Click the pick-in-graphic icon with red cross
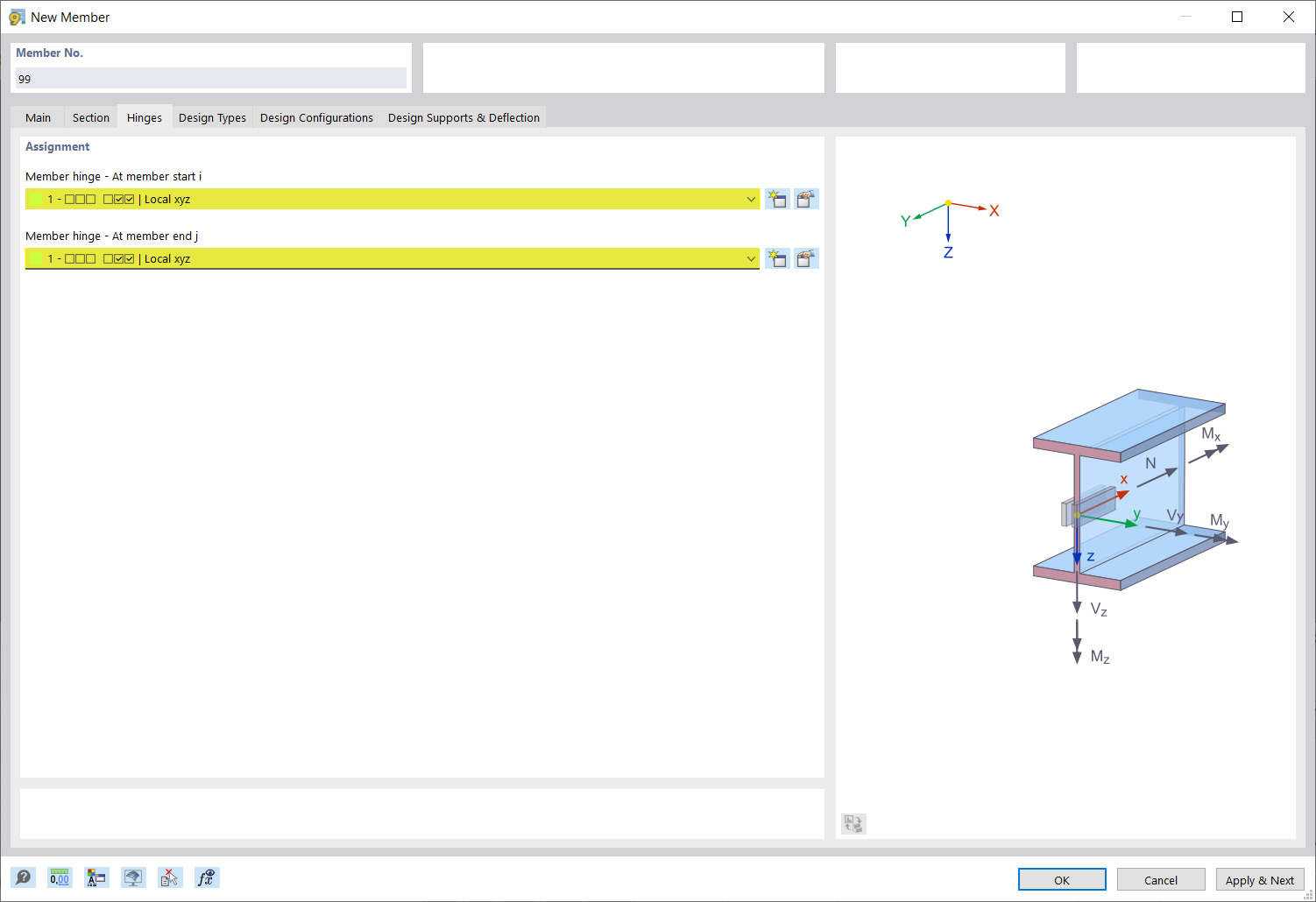 tap(170, 877)
